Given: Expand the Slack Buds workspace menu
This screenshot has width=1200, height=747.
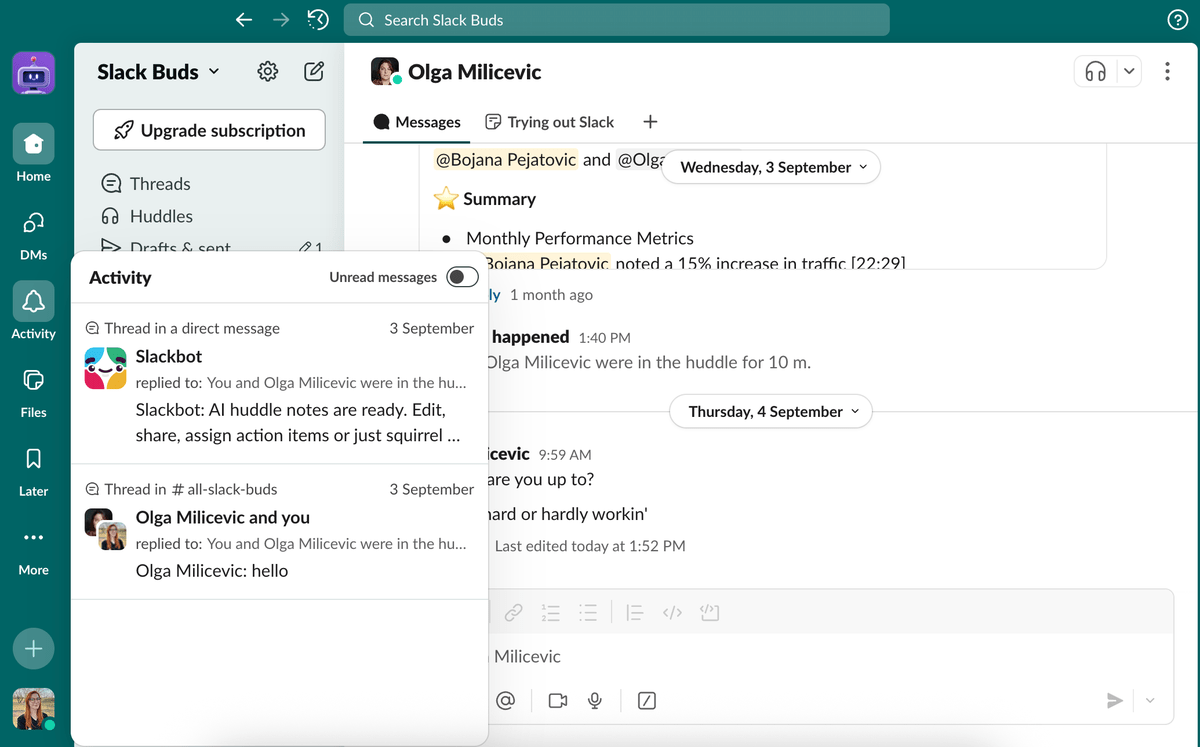Looking at the screenshot, I should click(158, 72).
